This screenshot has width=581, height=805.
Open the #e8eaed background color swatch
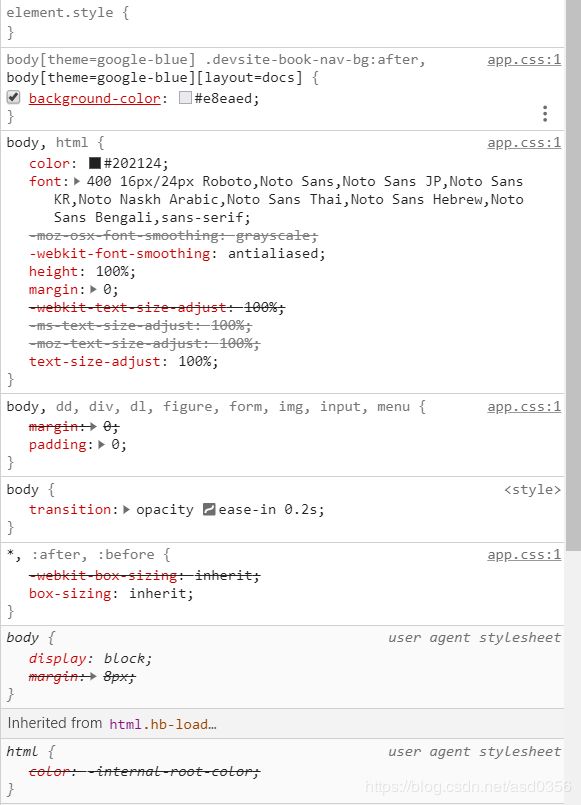185,98
